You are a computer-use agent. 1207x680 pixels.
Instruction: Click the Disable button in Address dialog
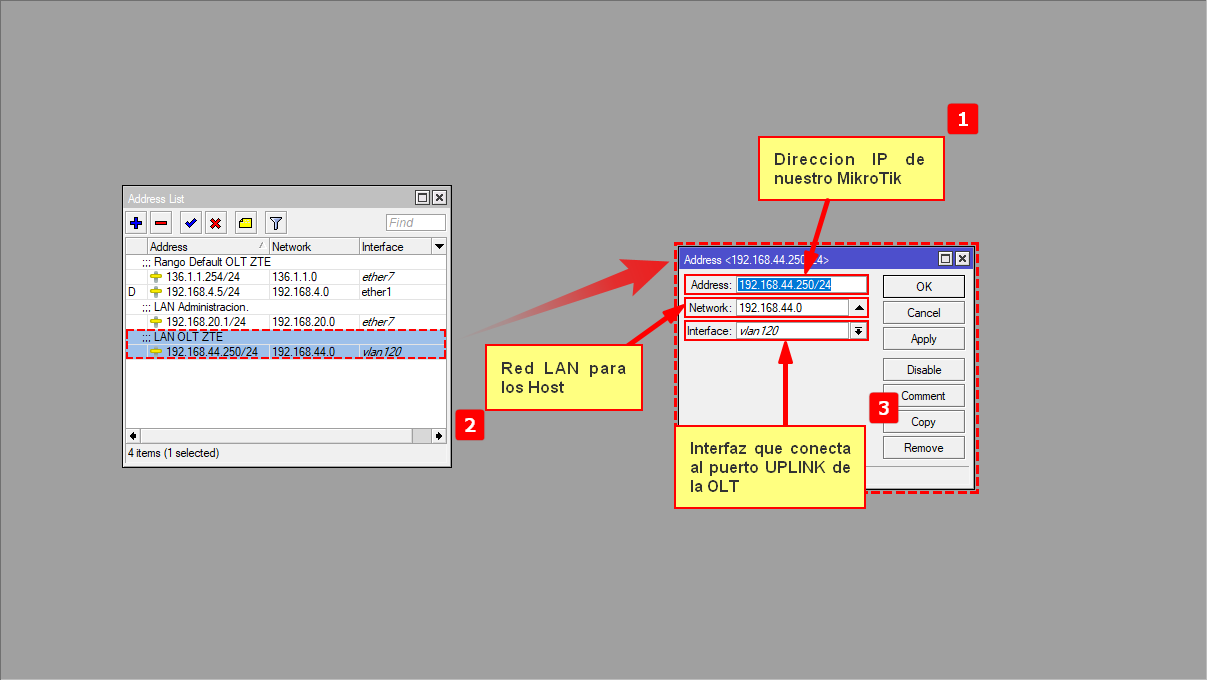[x=923, y=370]
